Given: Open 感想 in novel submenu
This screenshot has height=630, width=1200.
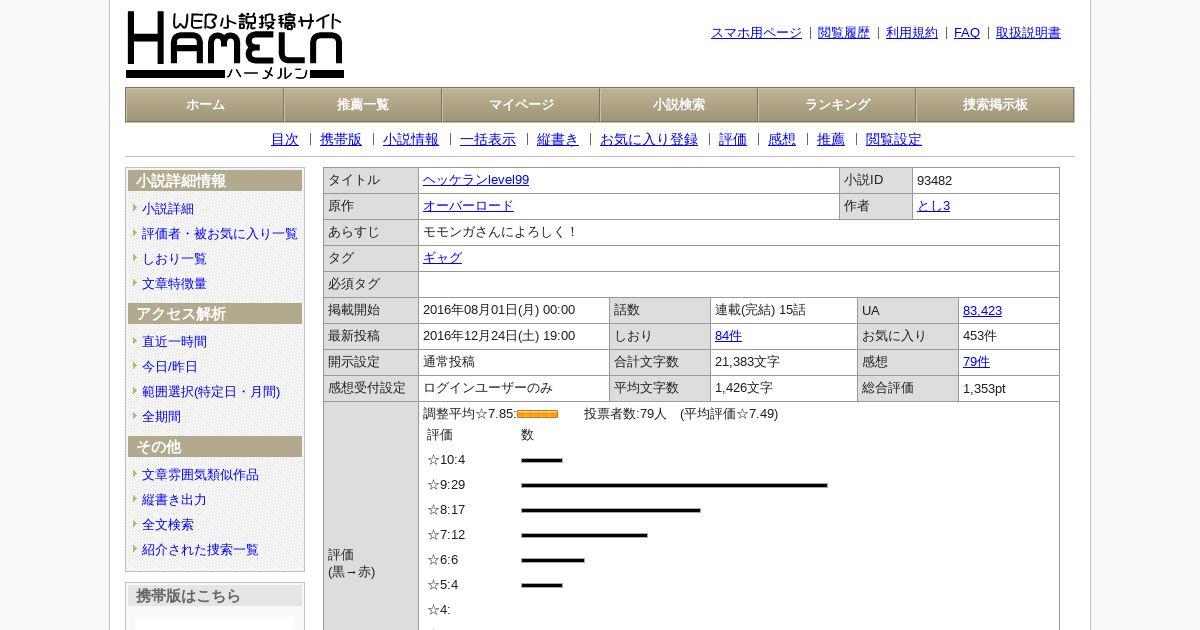Looking at the screenshot, I should click(x=782, y=140).
